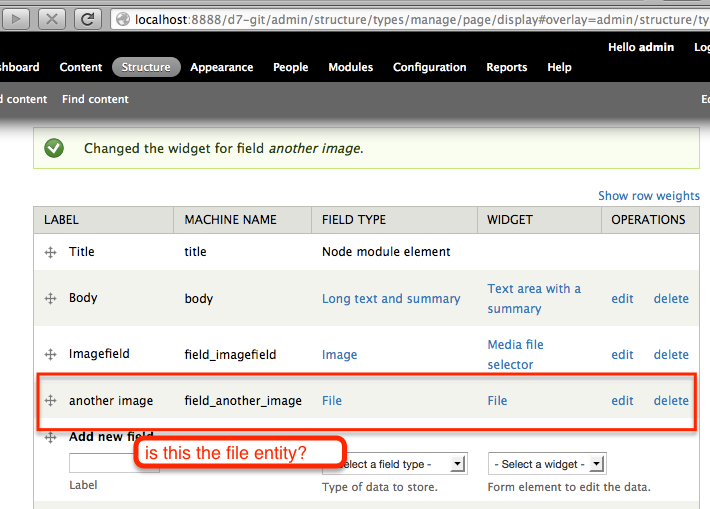710x509 pixels.
Task: Open the People admin menu
Action: coord(290,67)
